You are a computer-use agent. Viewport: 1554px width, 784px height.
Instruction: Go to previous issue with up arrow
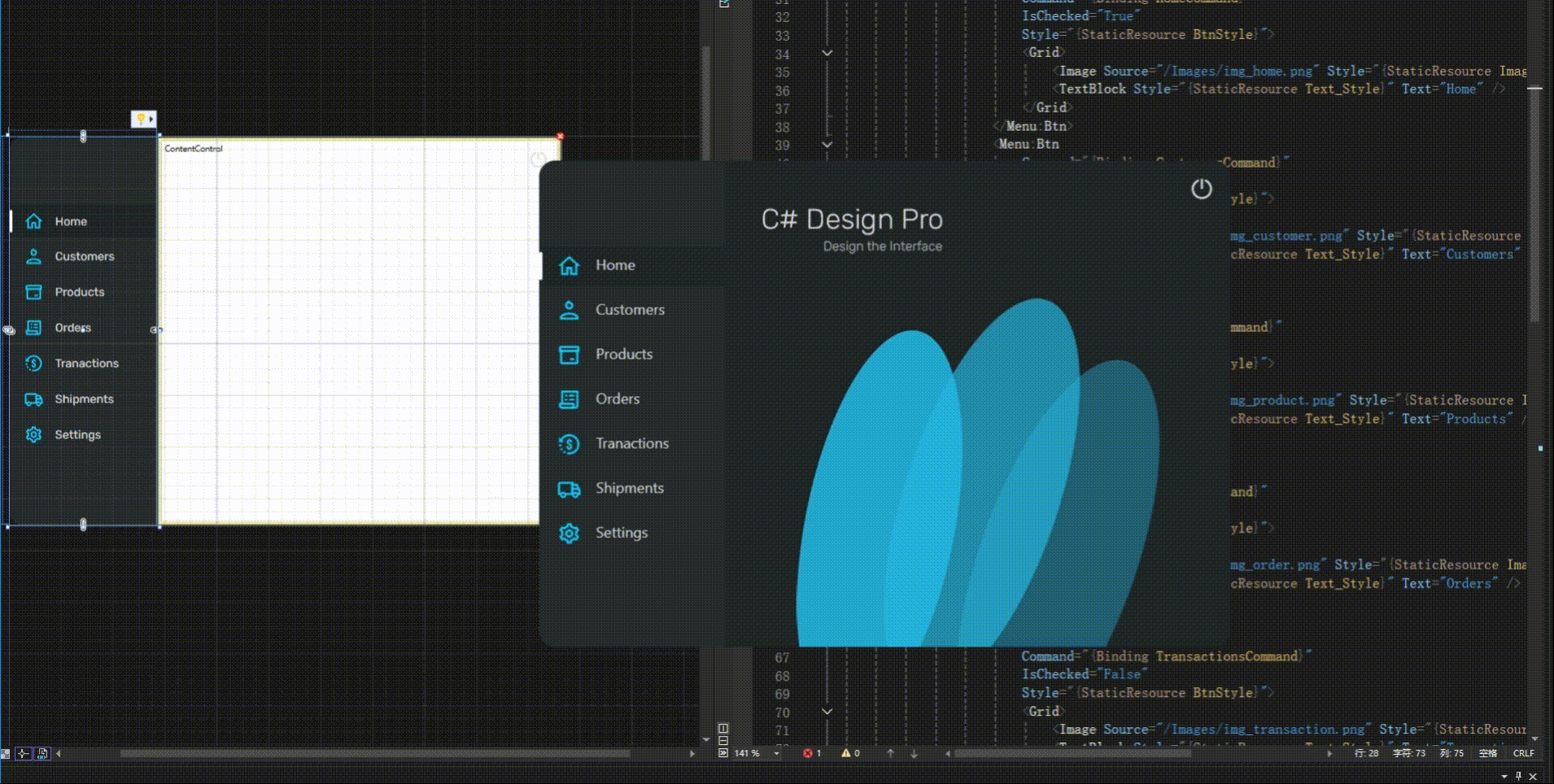pos(891,753)
